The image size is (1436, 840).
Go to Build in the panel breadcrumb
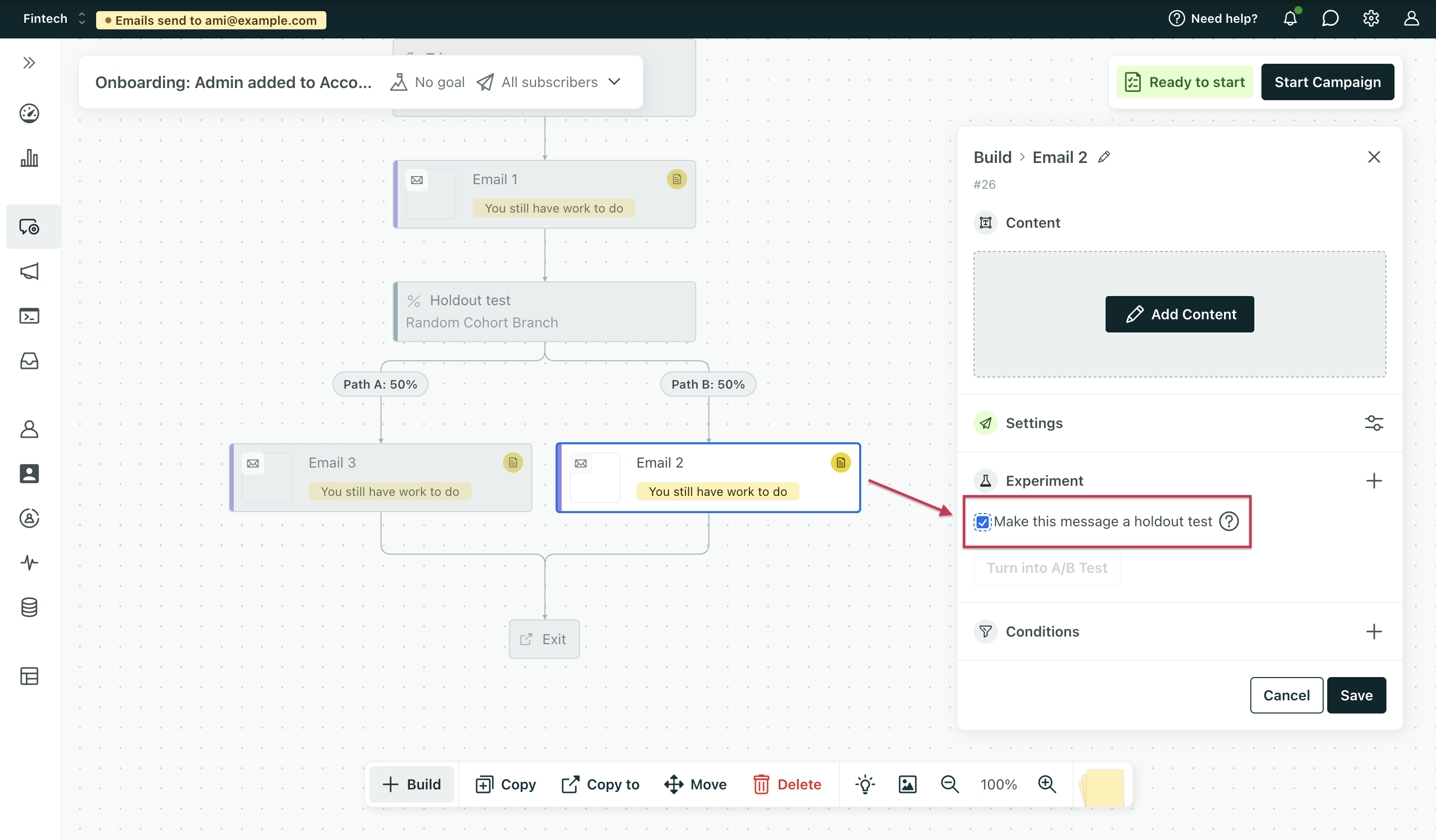993,157
